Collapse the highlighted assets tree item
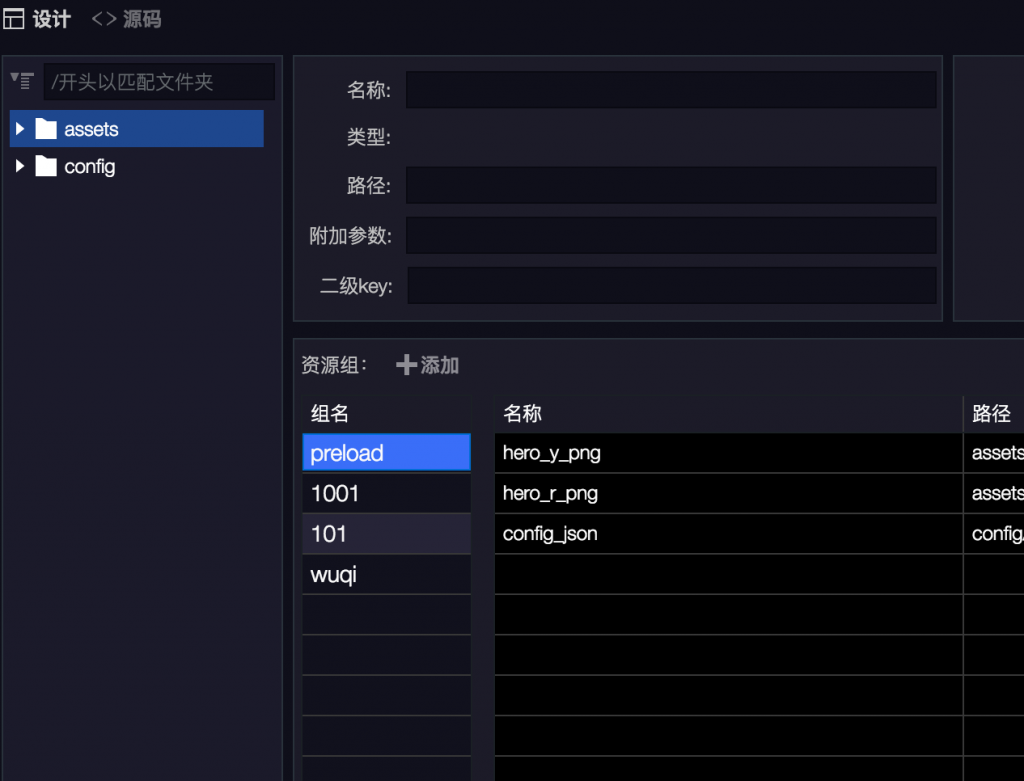 coord(20,128)
